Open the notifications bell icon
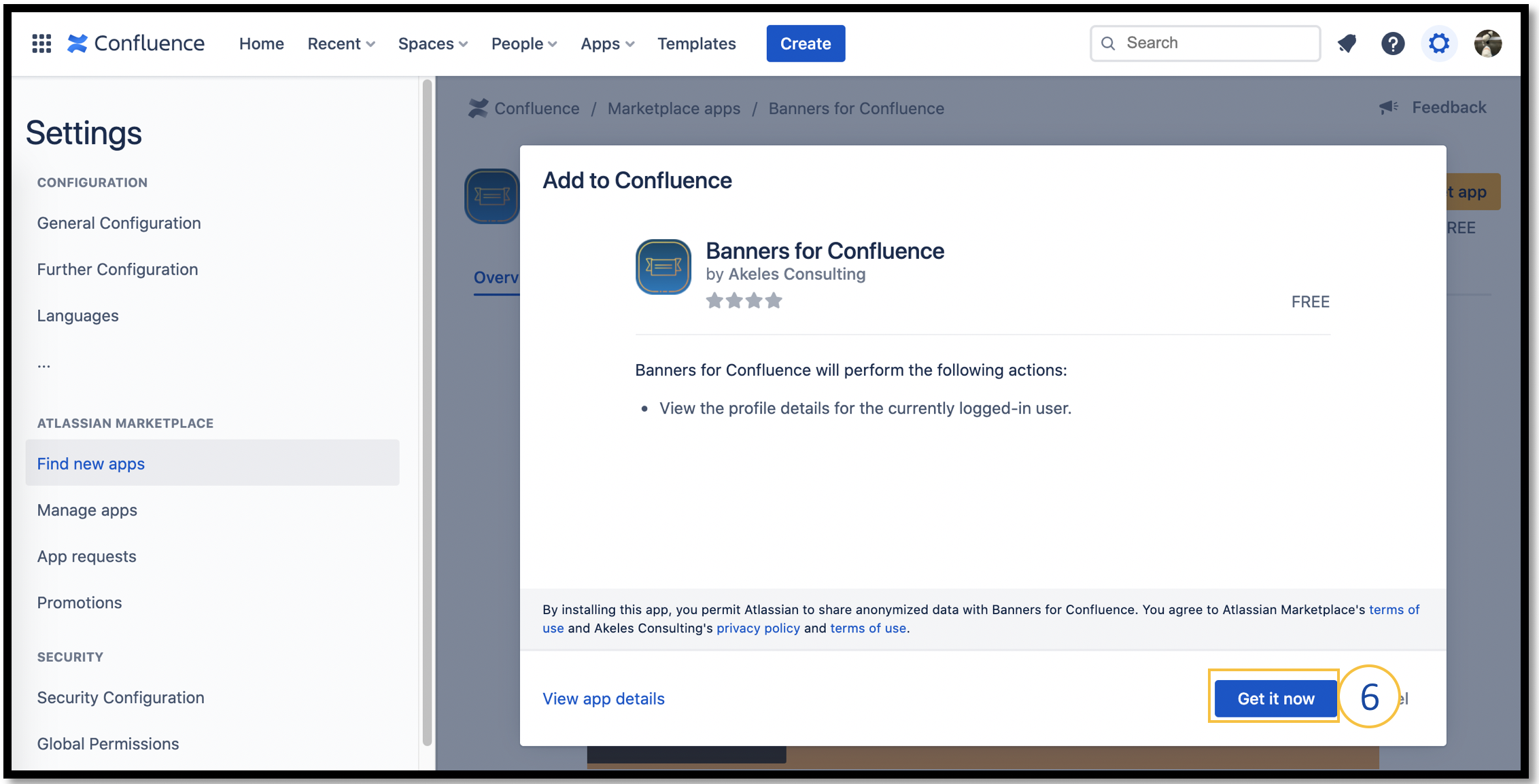This screenshot has height=784, width=1539. (x=1347, y=43)
